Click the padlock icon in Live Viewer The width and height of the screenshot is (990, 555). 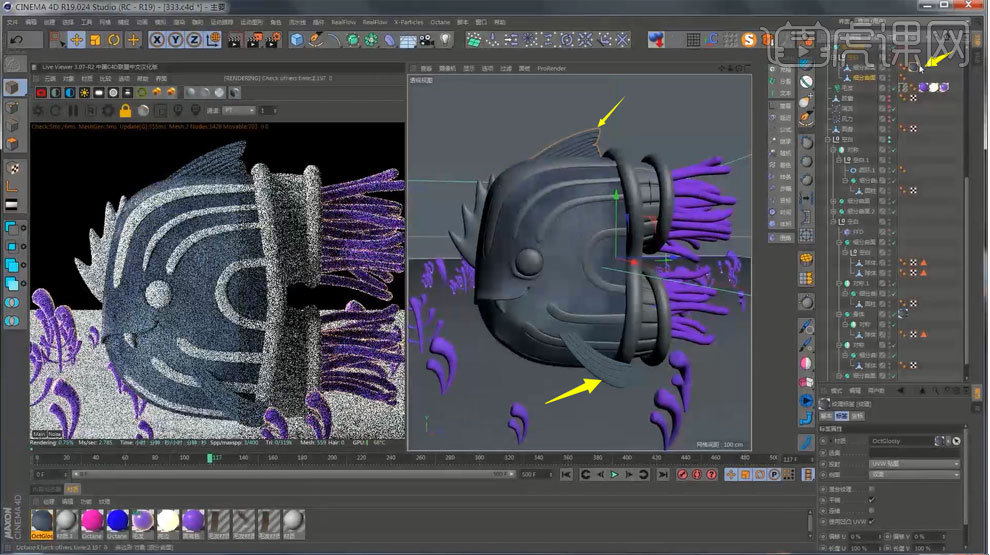click(x=126, y=110)
